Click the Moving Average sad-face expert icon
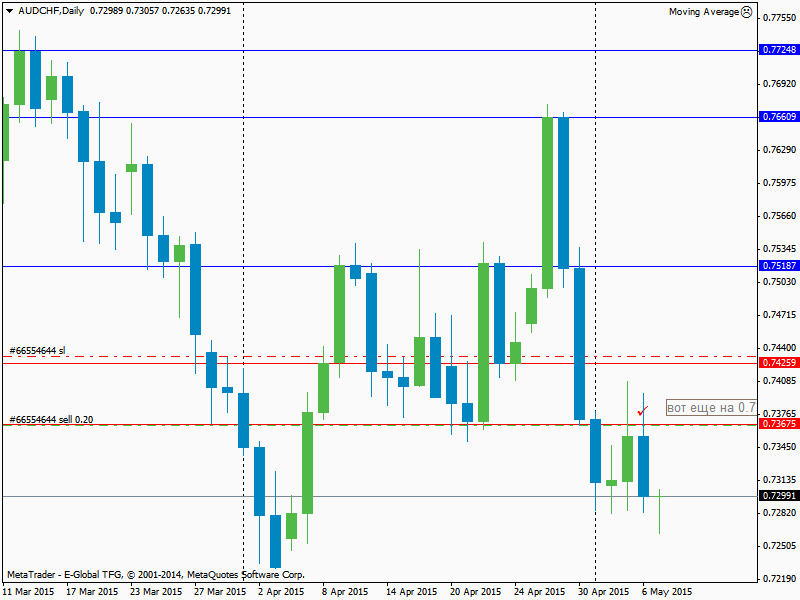Image resolution: width=800 pixels, height=600 pixels. point(746,12)
